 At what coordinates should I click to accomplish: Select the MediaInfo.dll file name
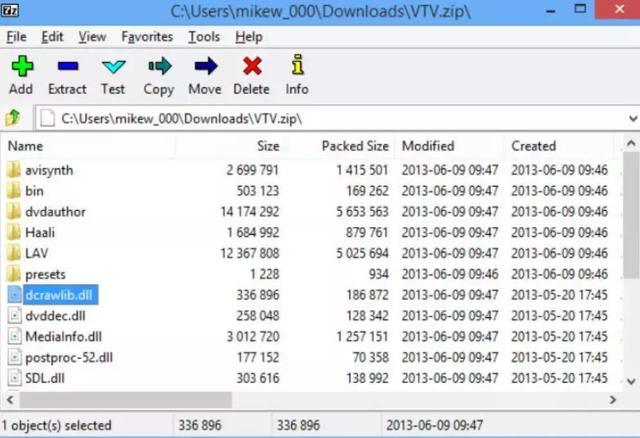pyautogui.click(x=63, y=337)
